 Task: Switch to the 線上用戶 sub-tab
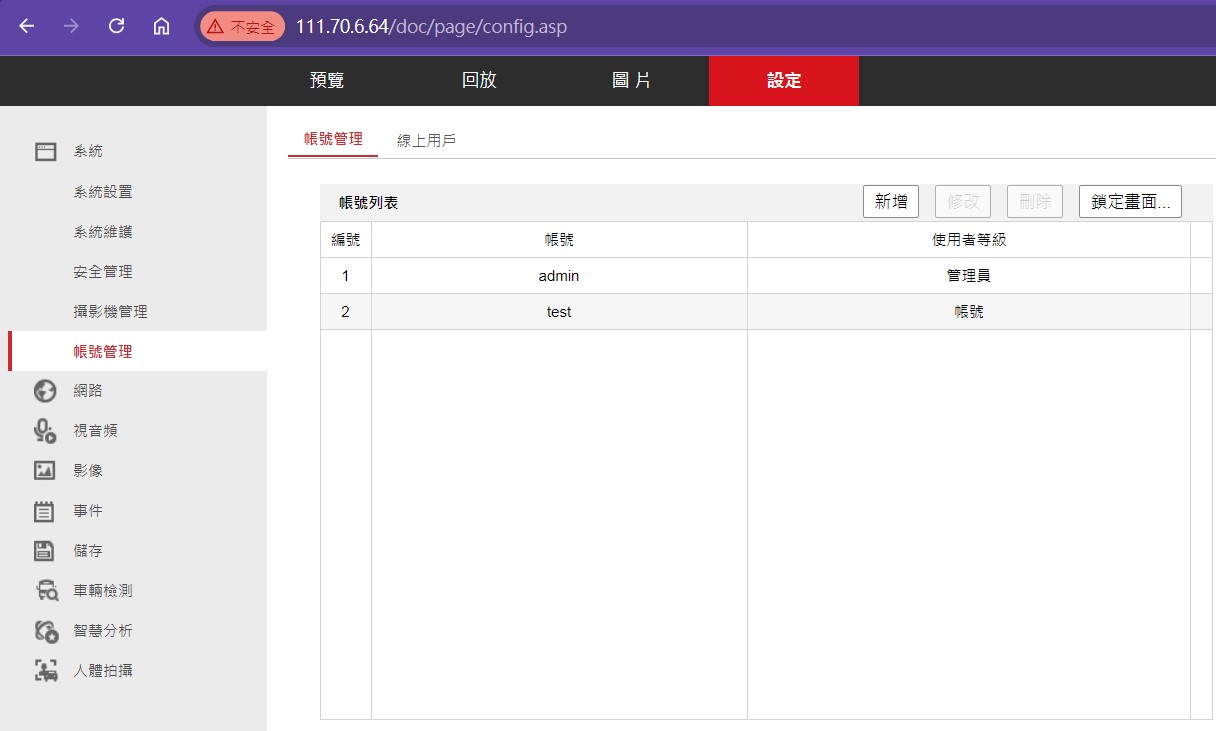(x=426, y=141)
